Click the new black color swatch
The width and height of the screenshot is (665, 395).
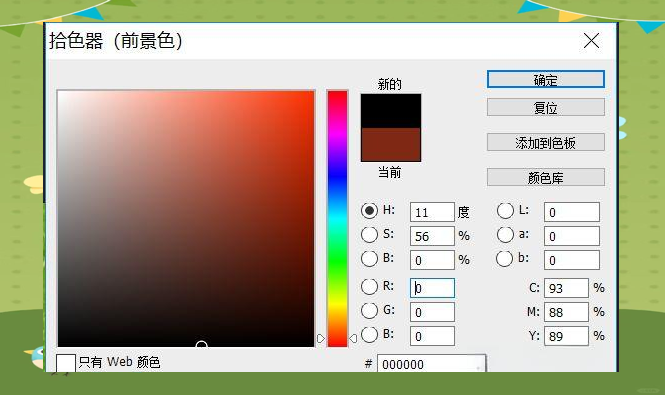coord(391,111)
